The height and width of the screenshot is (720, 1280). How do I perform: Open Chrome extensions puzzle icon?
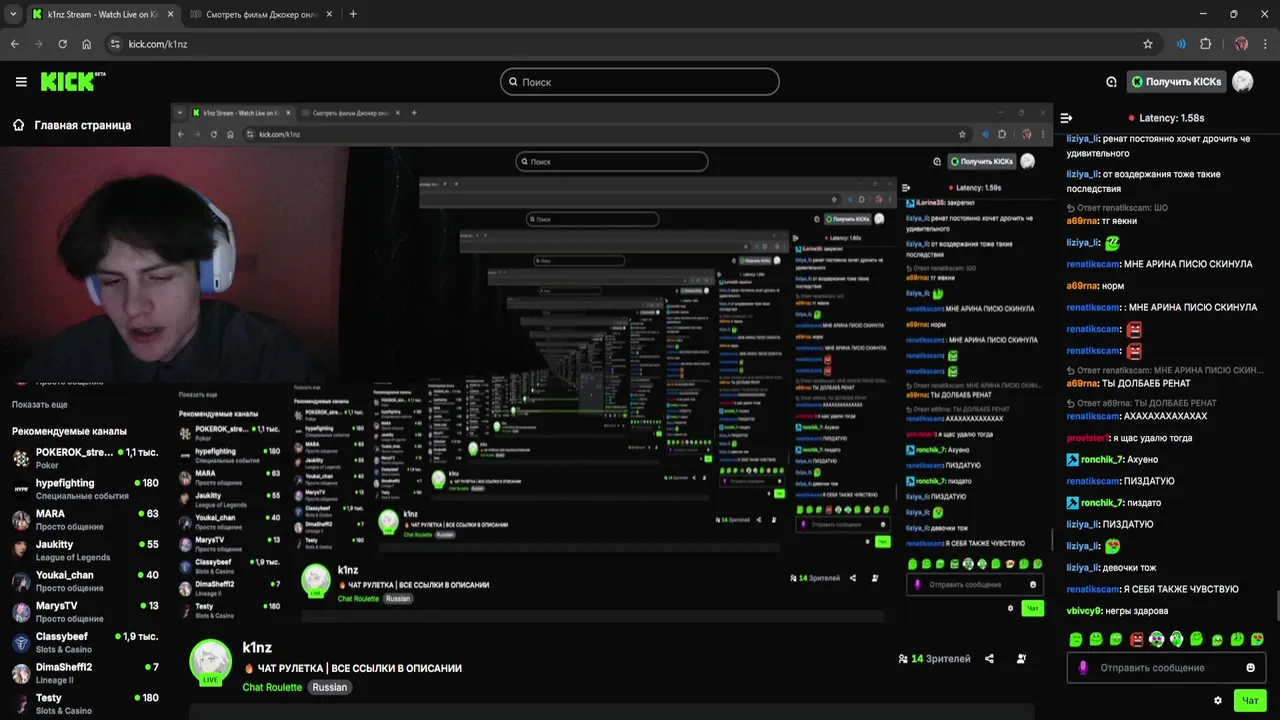point(1205,44)
